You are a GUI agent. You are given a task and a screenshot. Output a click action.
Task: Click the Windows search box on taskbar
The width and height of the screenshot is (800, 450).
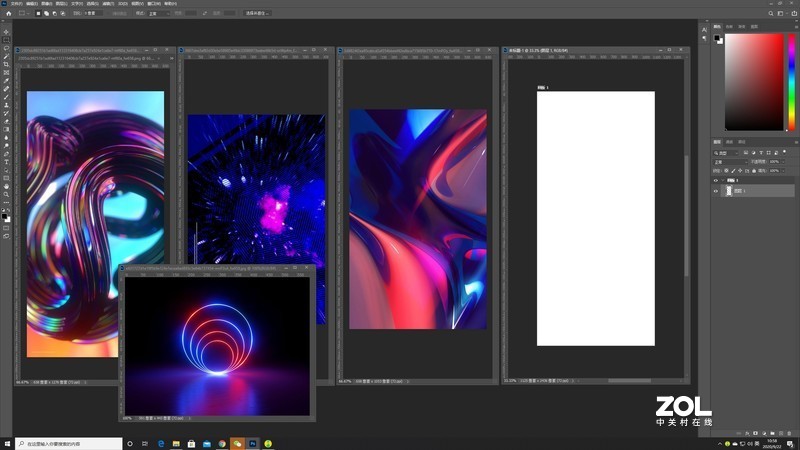click(x=68, y=442)
